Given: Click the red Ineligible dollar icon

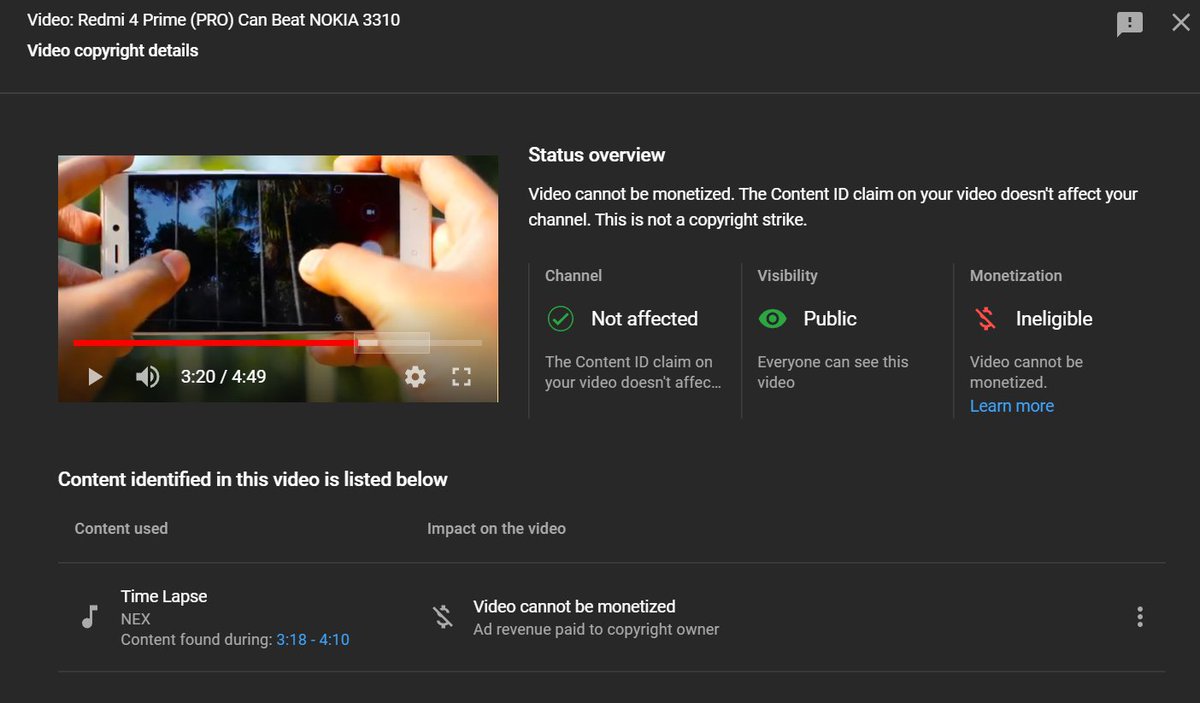Looking at the screenshot, I should (985, 319).
